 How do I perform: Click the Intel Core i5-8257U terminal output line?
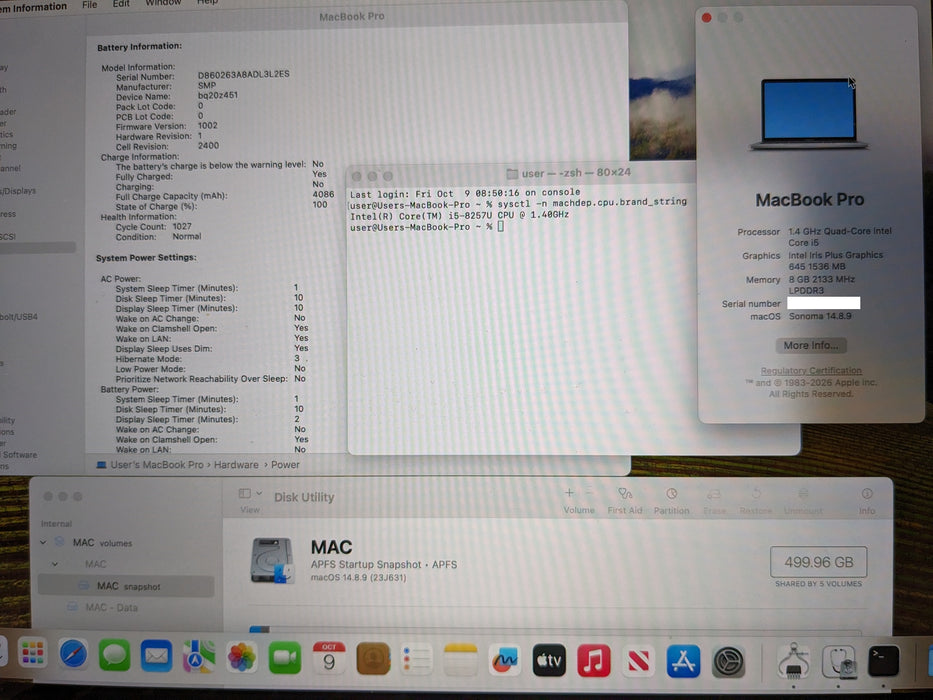[459, 215]
